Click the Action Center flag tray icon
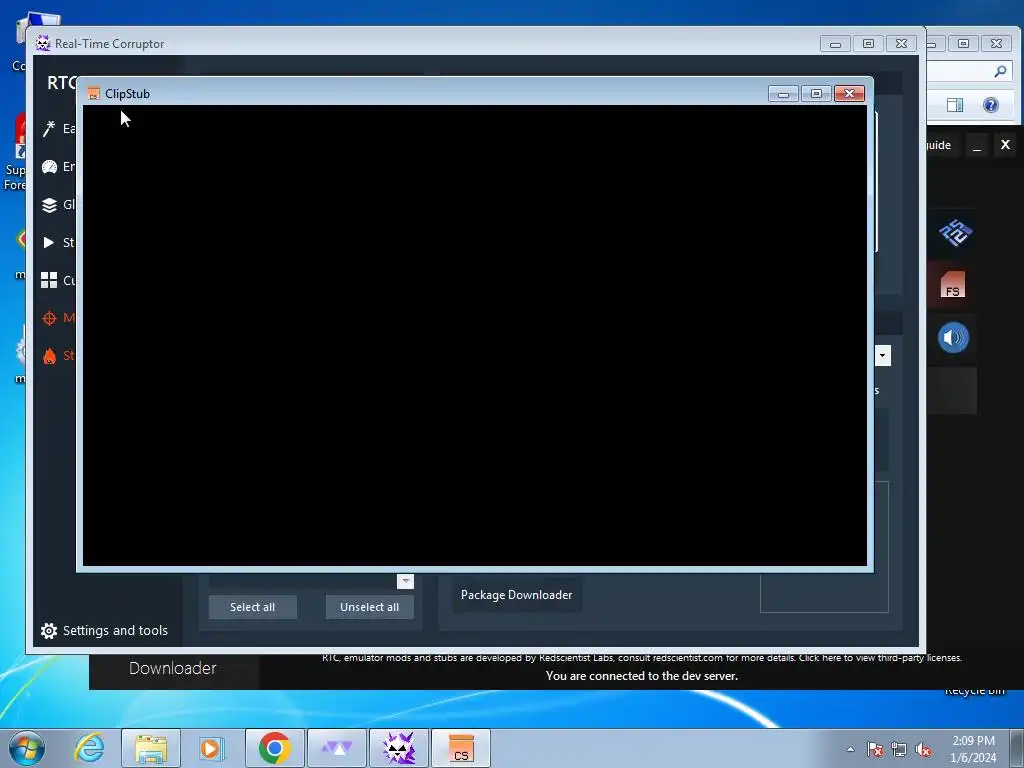1024x768 pixels. 875,750
